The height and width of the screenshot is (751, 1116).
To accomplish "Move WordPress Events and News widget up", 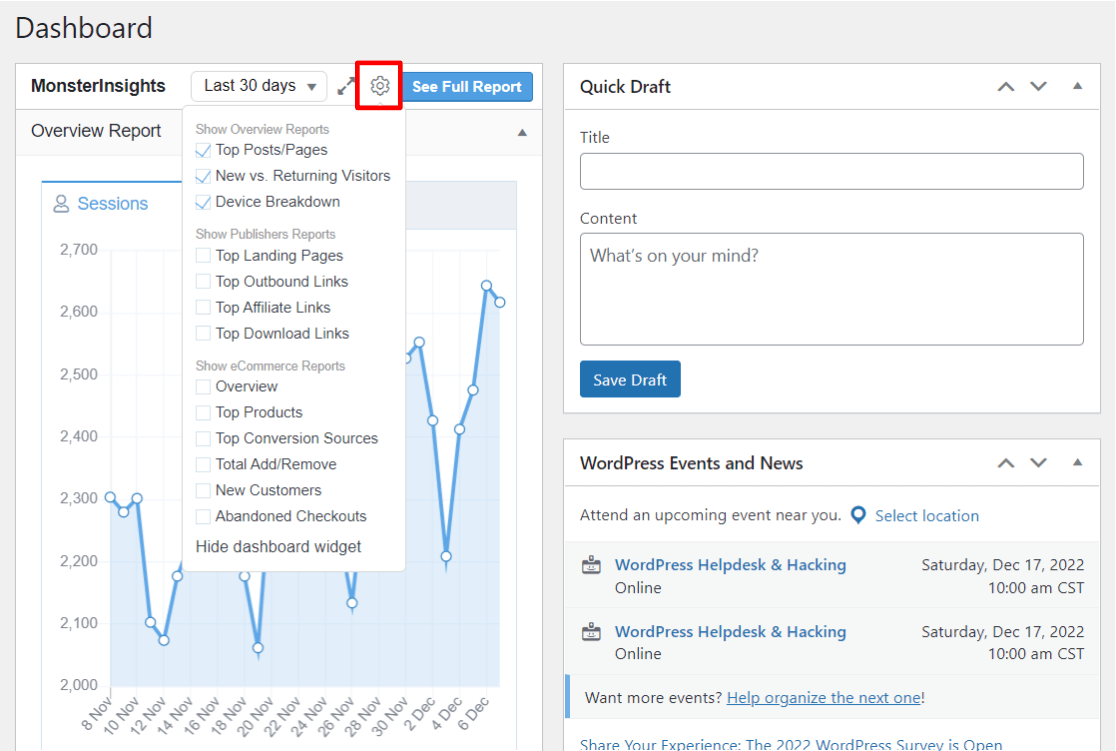I will [x=1006, y=463].
